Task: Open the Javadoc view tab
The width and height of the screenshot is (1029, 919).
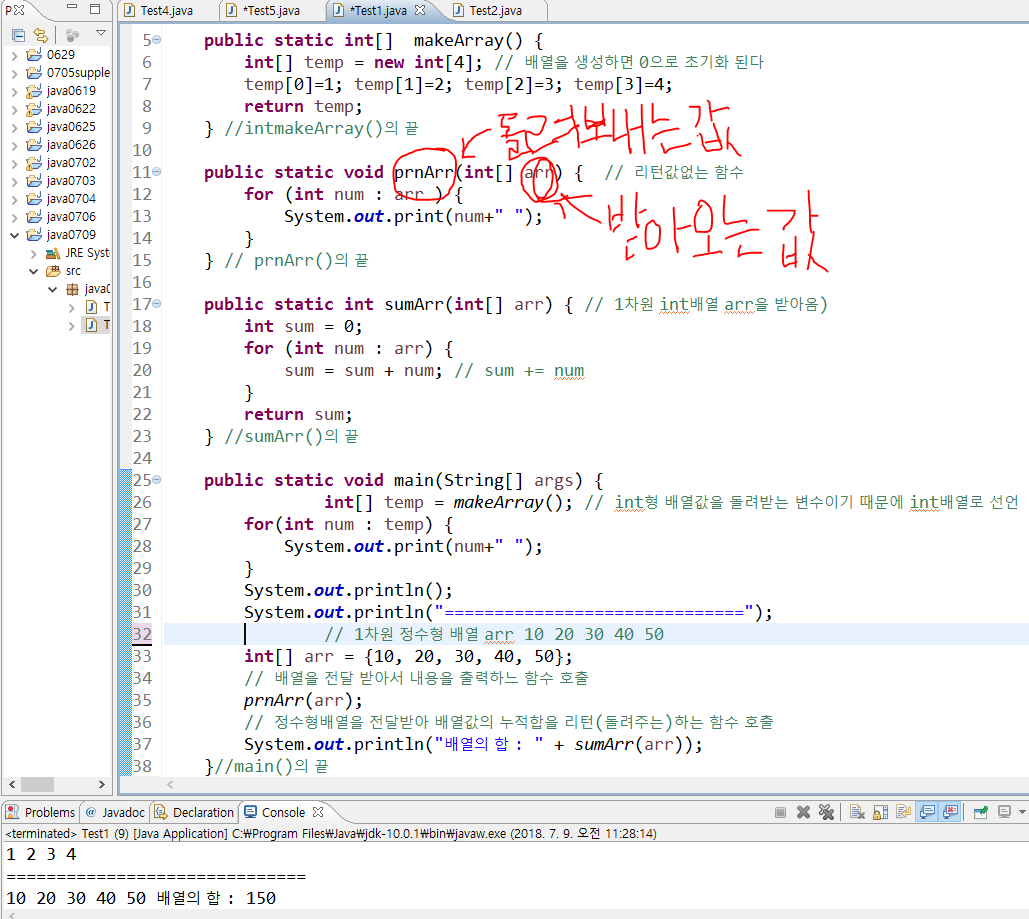Action: tap(115, 812)
